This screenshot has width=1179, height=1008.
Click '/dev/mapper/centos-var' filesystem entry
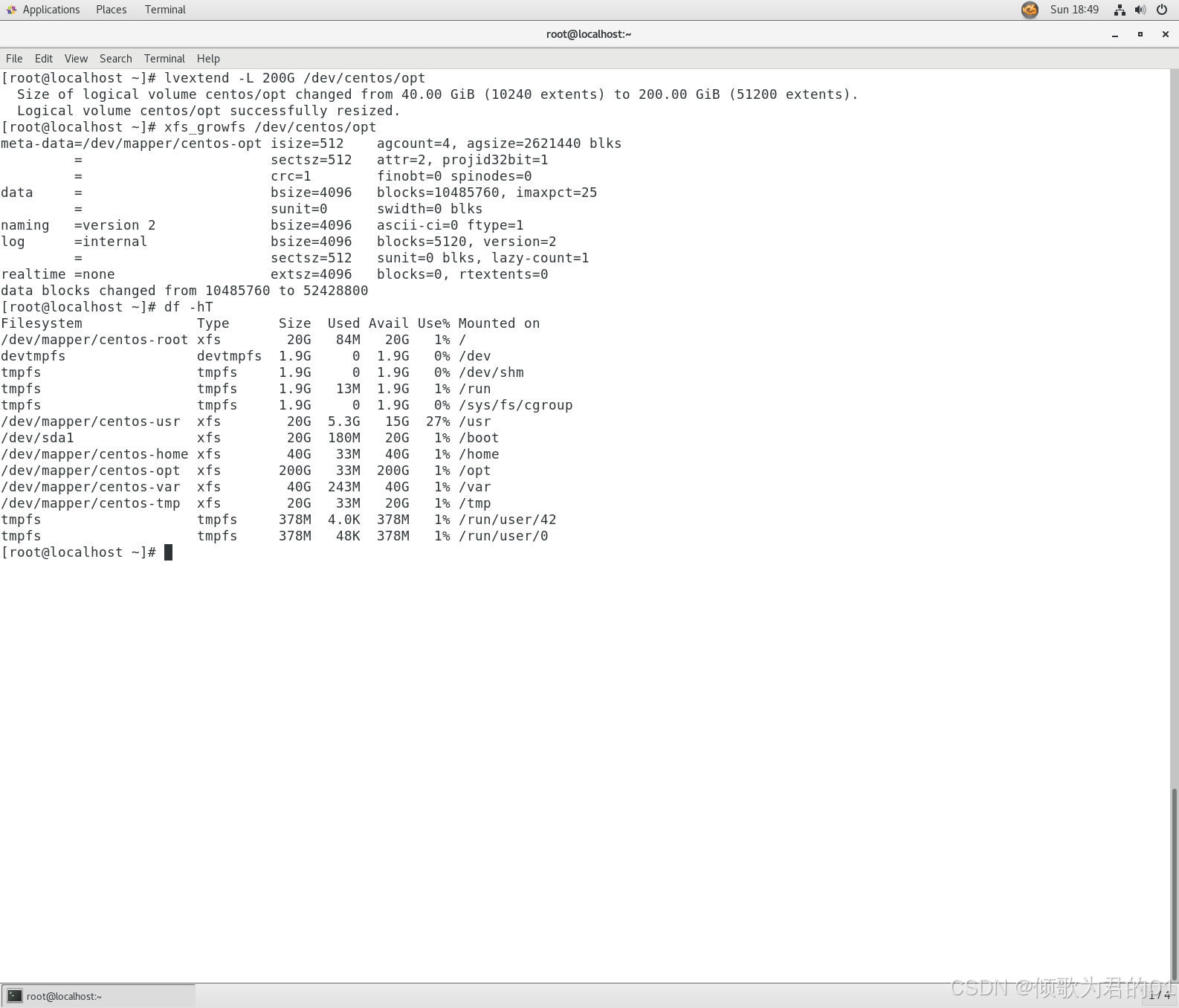pos(91,487)
